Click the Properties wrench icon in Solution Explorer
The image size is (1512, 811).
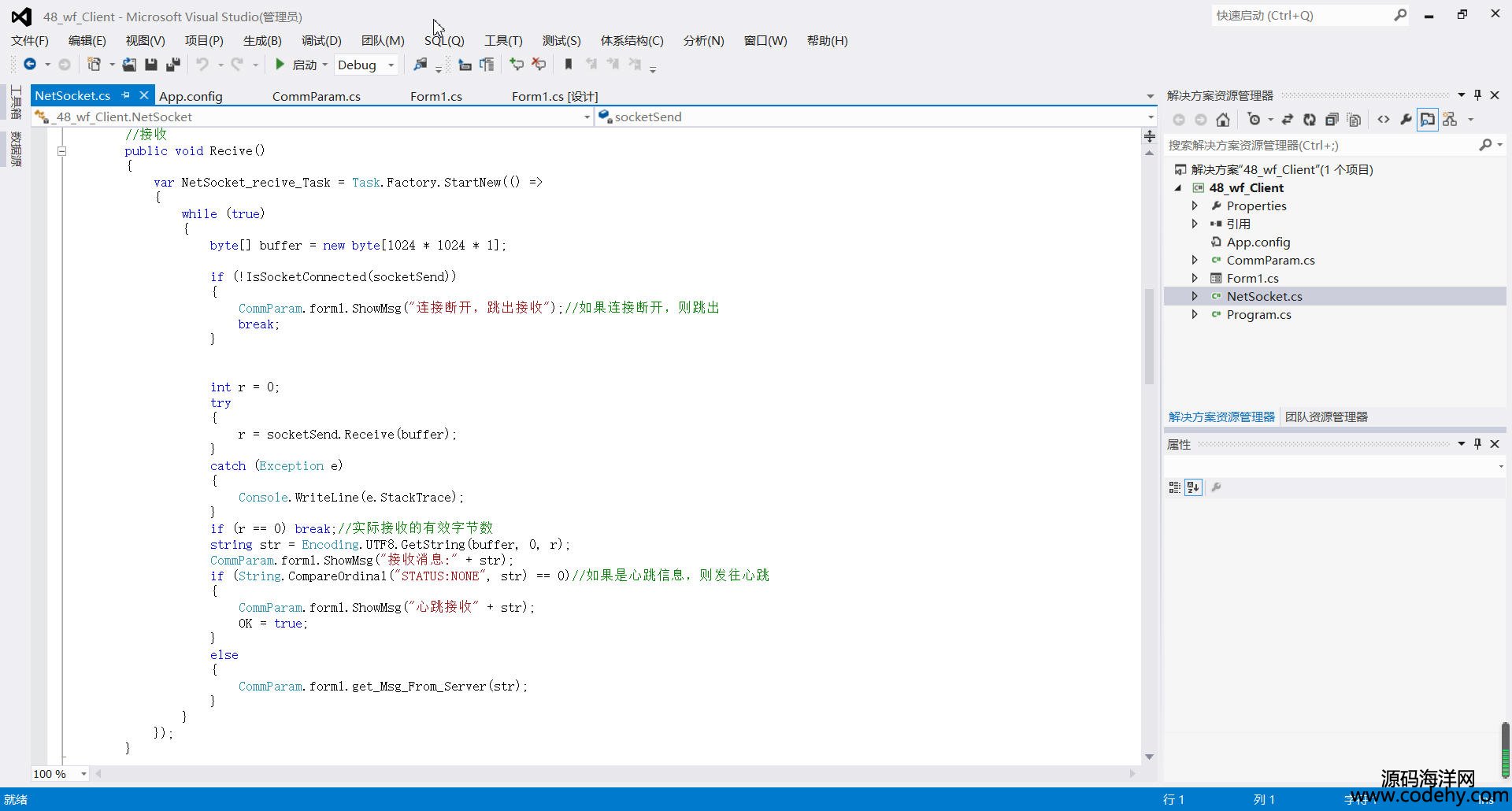(x=1406, y=120)
